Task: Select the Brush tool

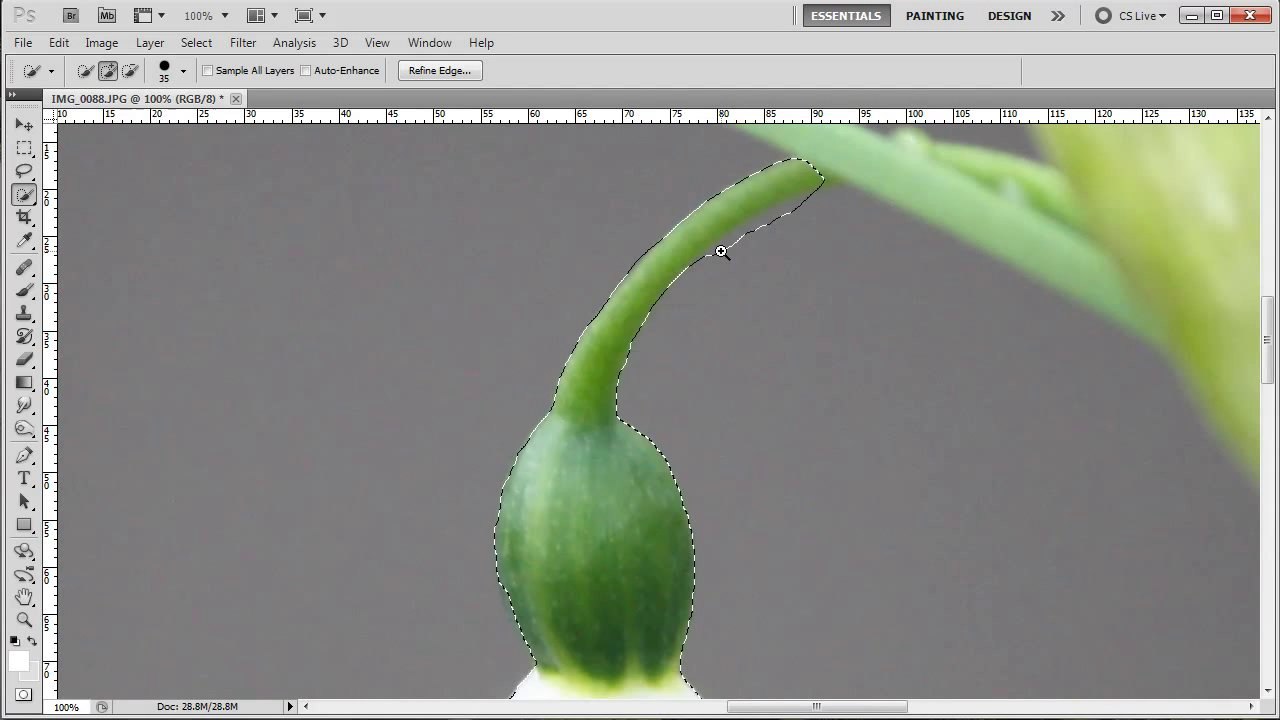Action: click(24, 291)
